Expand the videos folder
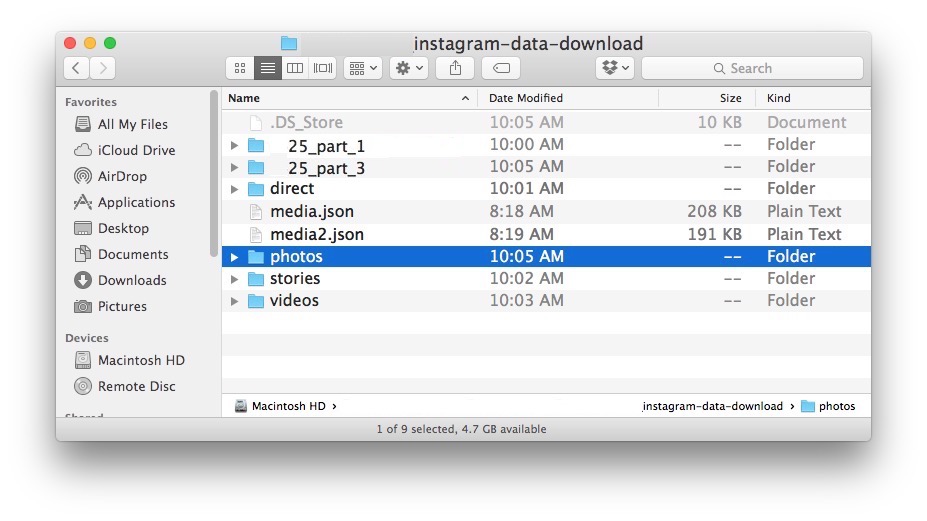 234,301
